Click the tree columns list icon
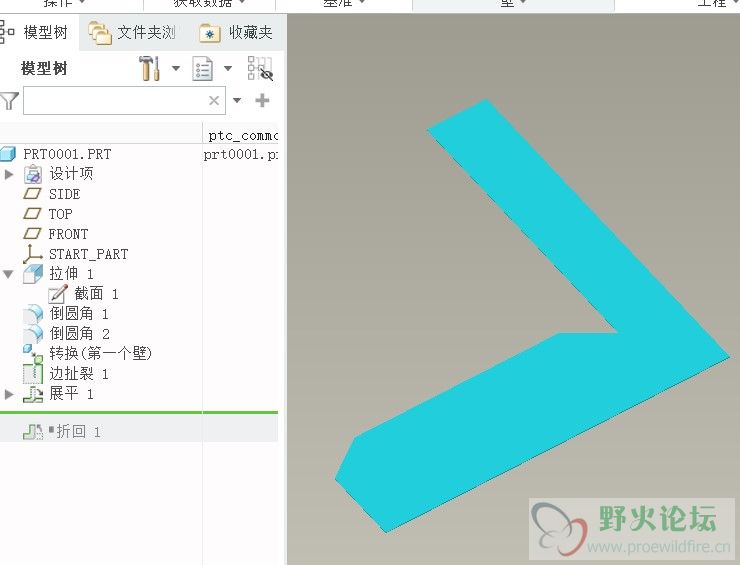This screenshot has width=740, height=565. pos(202,68)
